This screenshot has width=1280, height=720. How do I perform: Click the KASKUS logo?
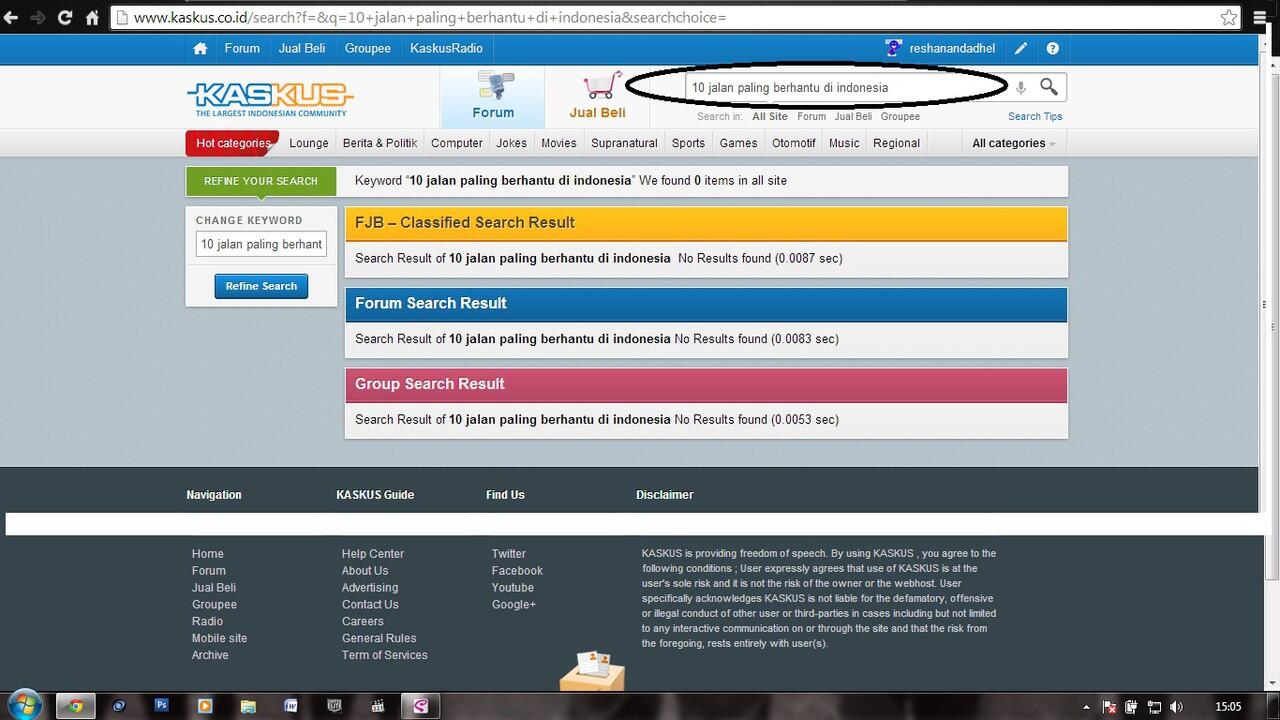click(x=270, y=98)
